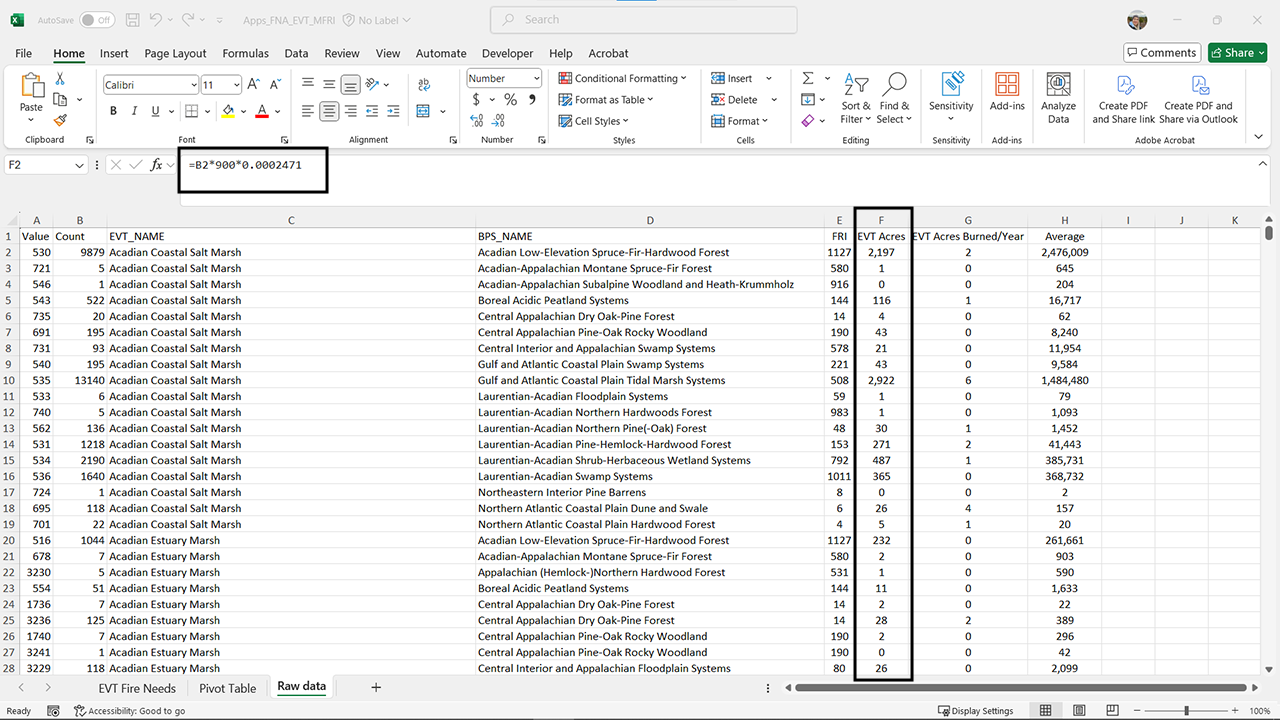1280x720 pixels.
Task: Toggle italic formatting
Action: pyautogui.click(x=133, y=110)
